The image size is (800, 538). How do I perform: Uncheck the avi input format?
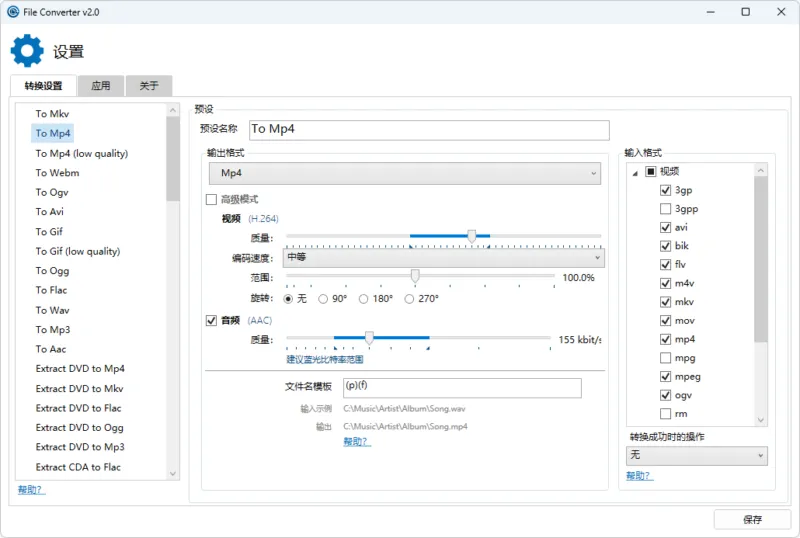point(665,227)
